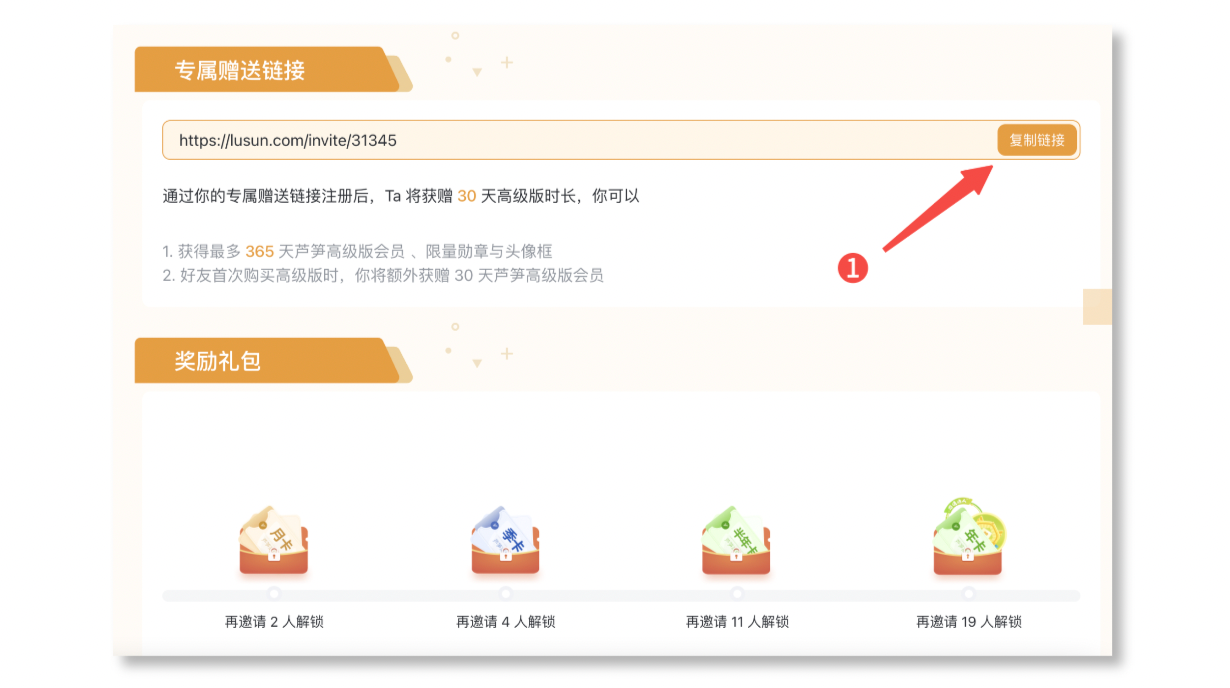Click the 复制链接 copy link button
1230x688 pixels.
coord(1037,140)
